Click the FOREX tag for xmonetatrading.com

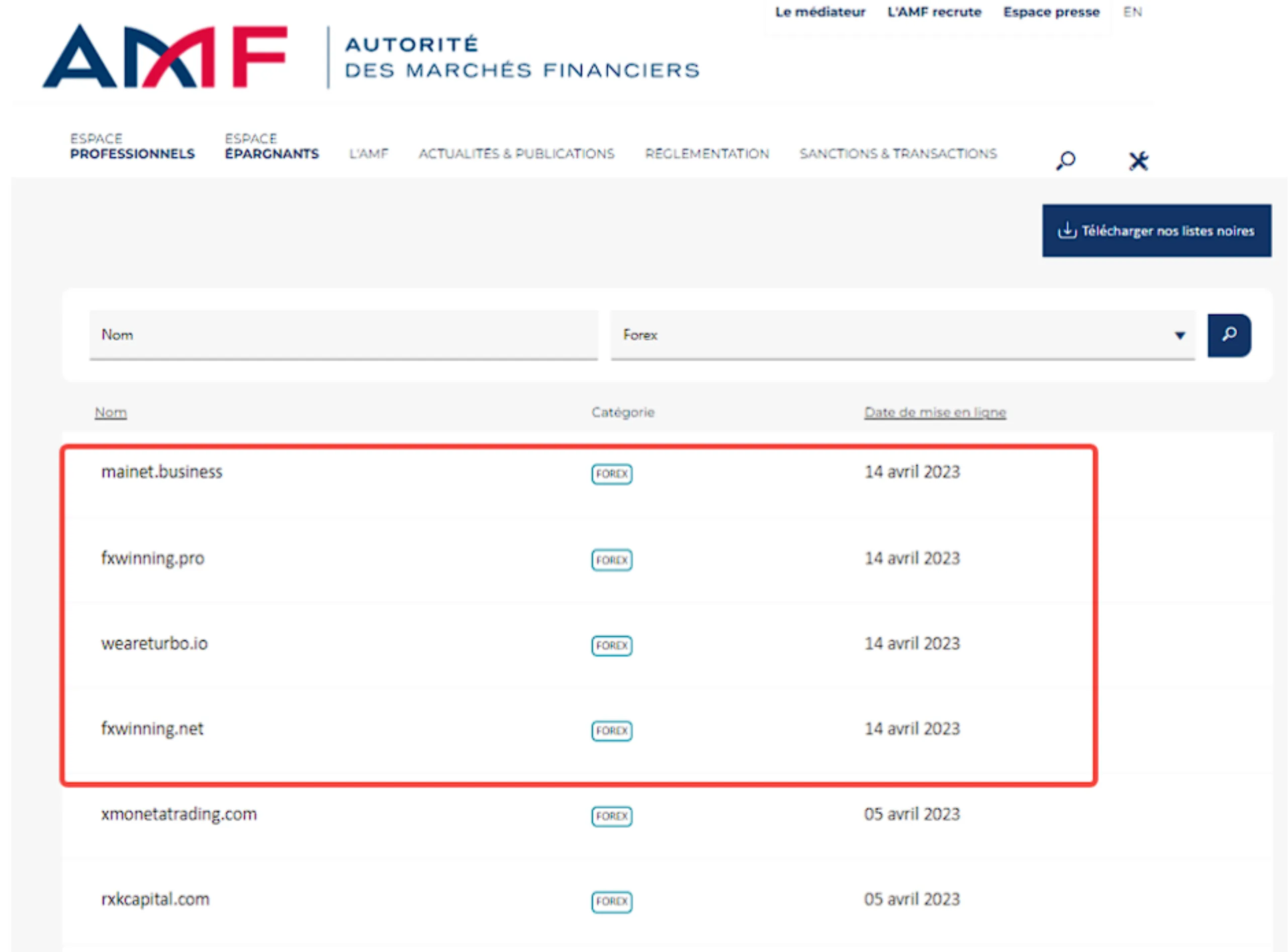pyautogui.click(x=611, y=816)
